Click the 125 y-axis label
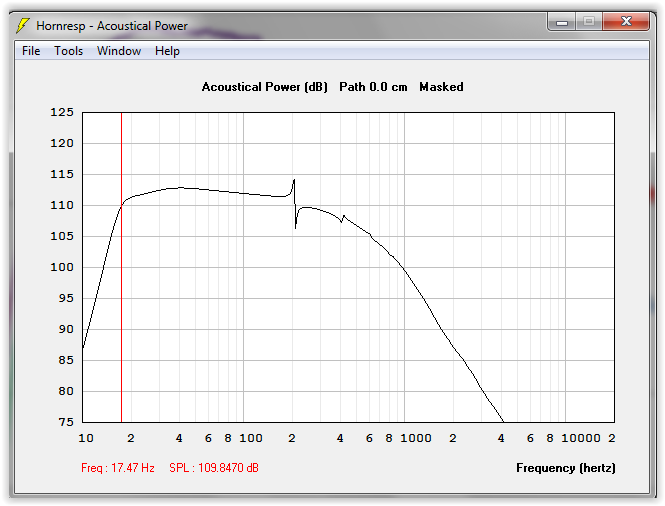This screenshot has height=506, width=665. click(62, 112)
